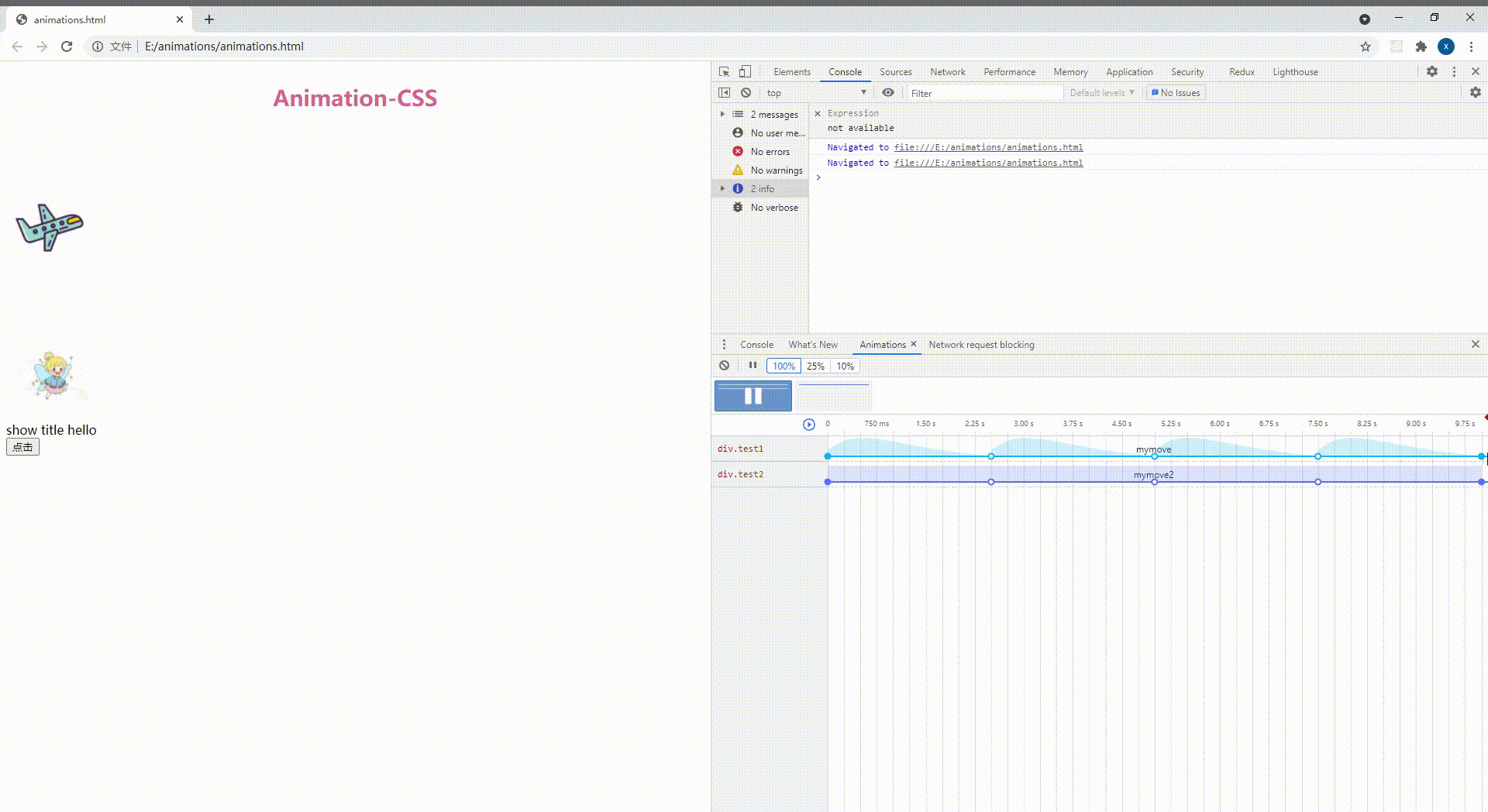Close the DevTools panel
Viewport: 1488px width, 812px height.
point(1476,71)
